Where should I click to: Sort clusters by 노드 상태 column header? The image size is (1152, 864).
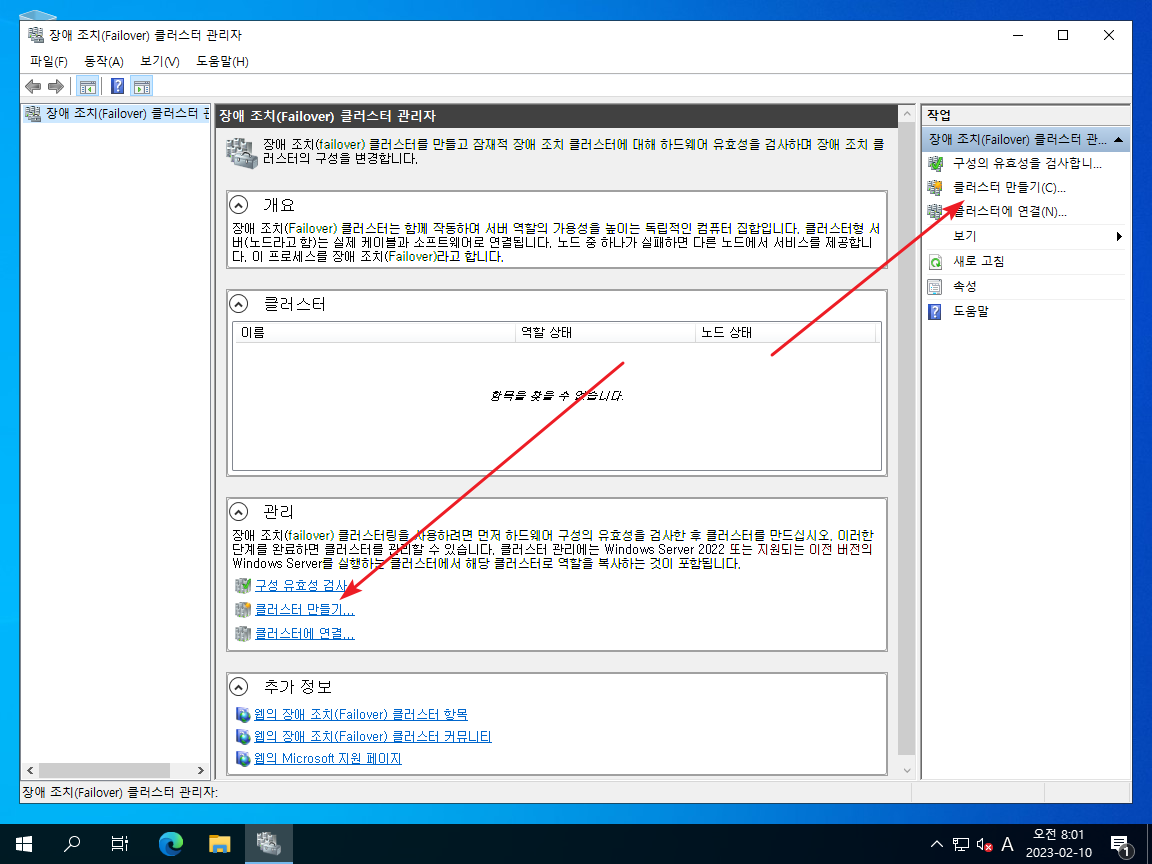point(785,332)
